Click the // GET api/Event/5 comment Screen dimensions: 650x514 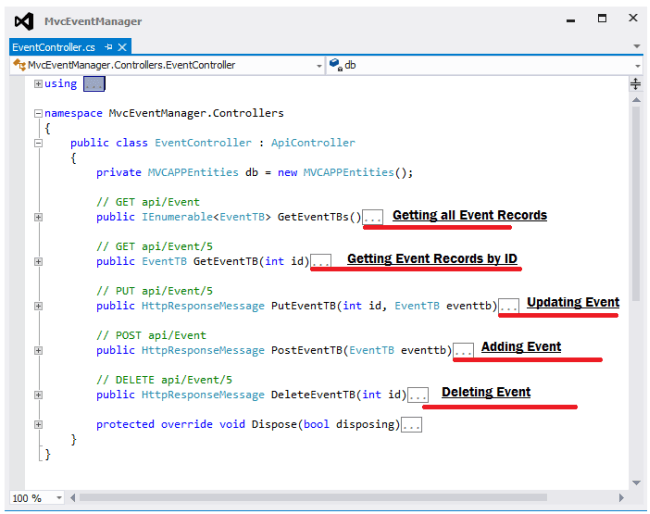point(155,247)
